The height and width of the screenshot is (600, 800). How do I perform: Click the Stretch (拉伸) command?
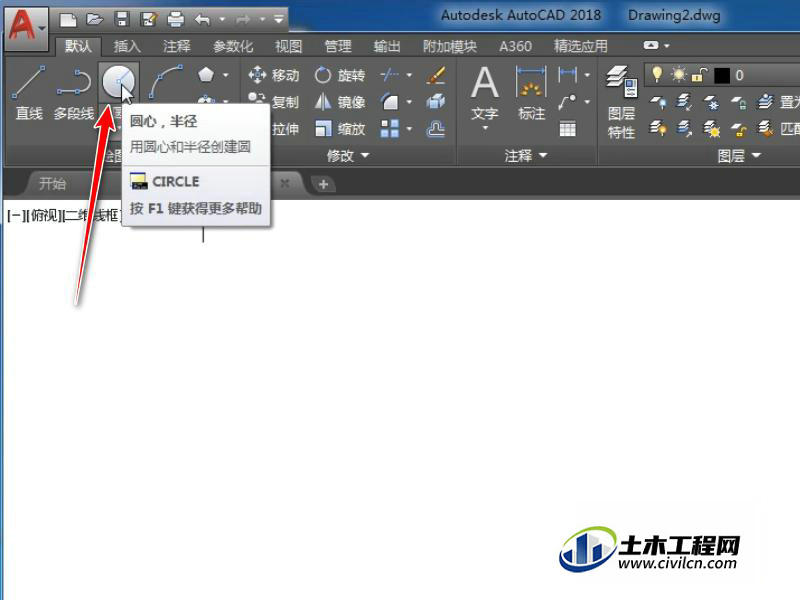[285, 129]
